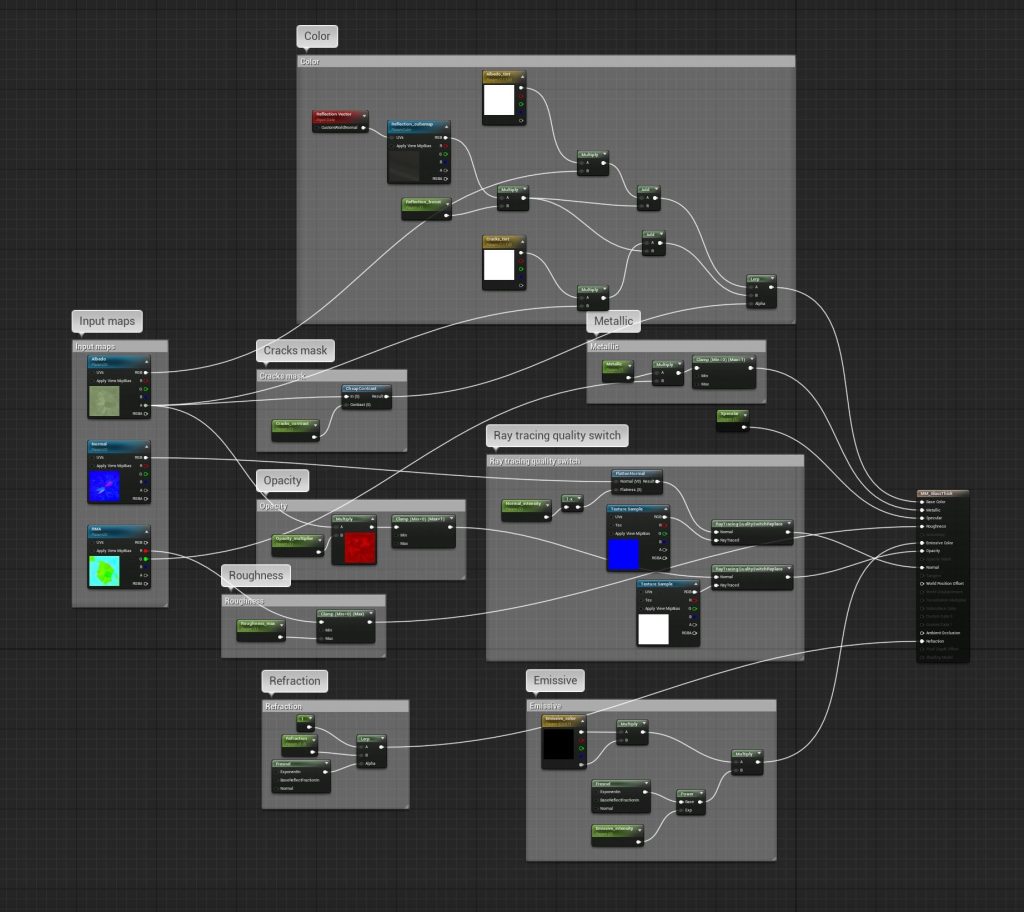Image resolution: width=1024 pixels, height=912 pixels.
Task: Expand the Roughness_max node with its arrow
Action: tap(281, 626)
